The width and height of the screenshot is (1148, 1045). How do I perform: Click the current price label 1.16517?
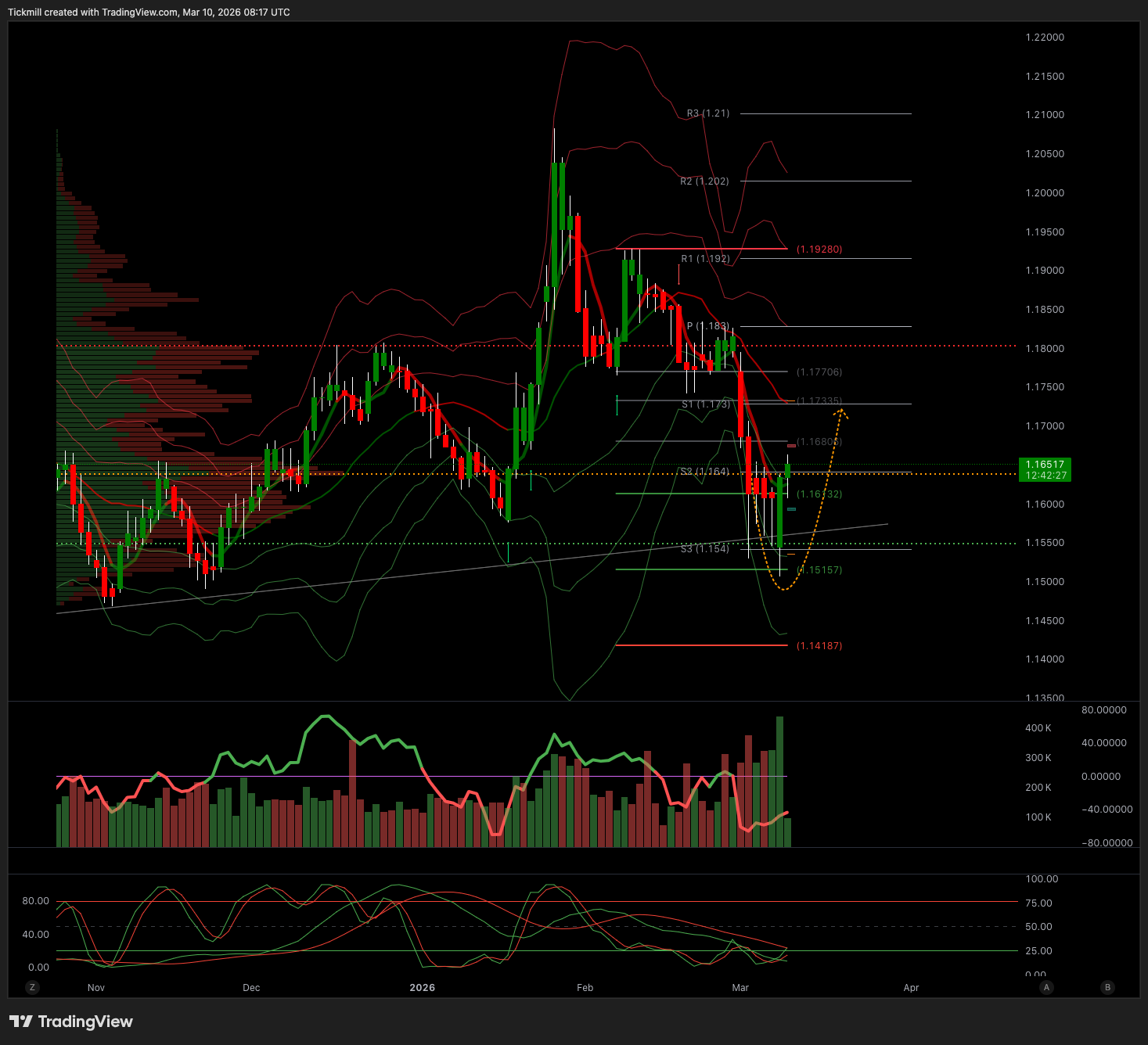pos(1045,465)
